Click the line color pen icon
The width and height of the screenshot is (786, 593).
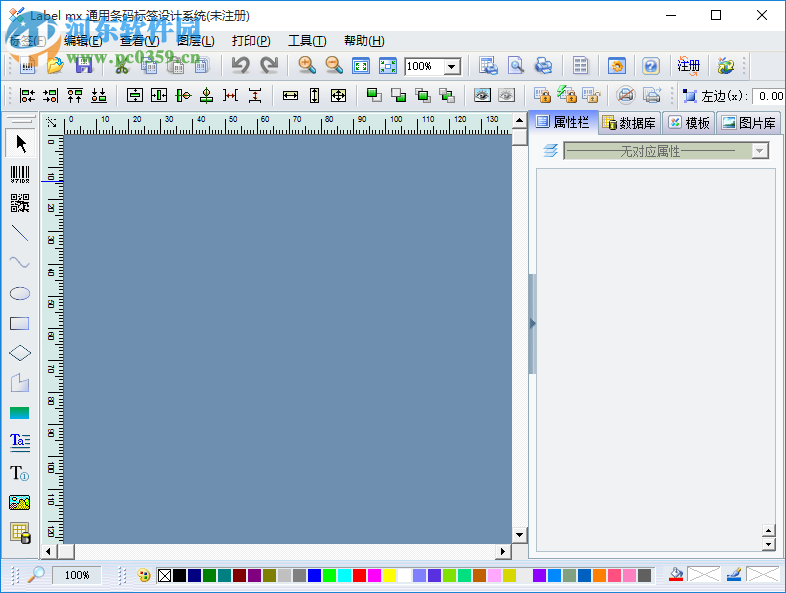(x=734, y=574)
